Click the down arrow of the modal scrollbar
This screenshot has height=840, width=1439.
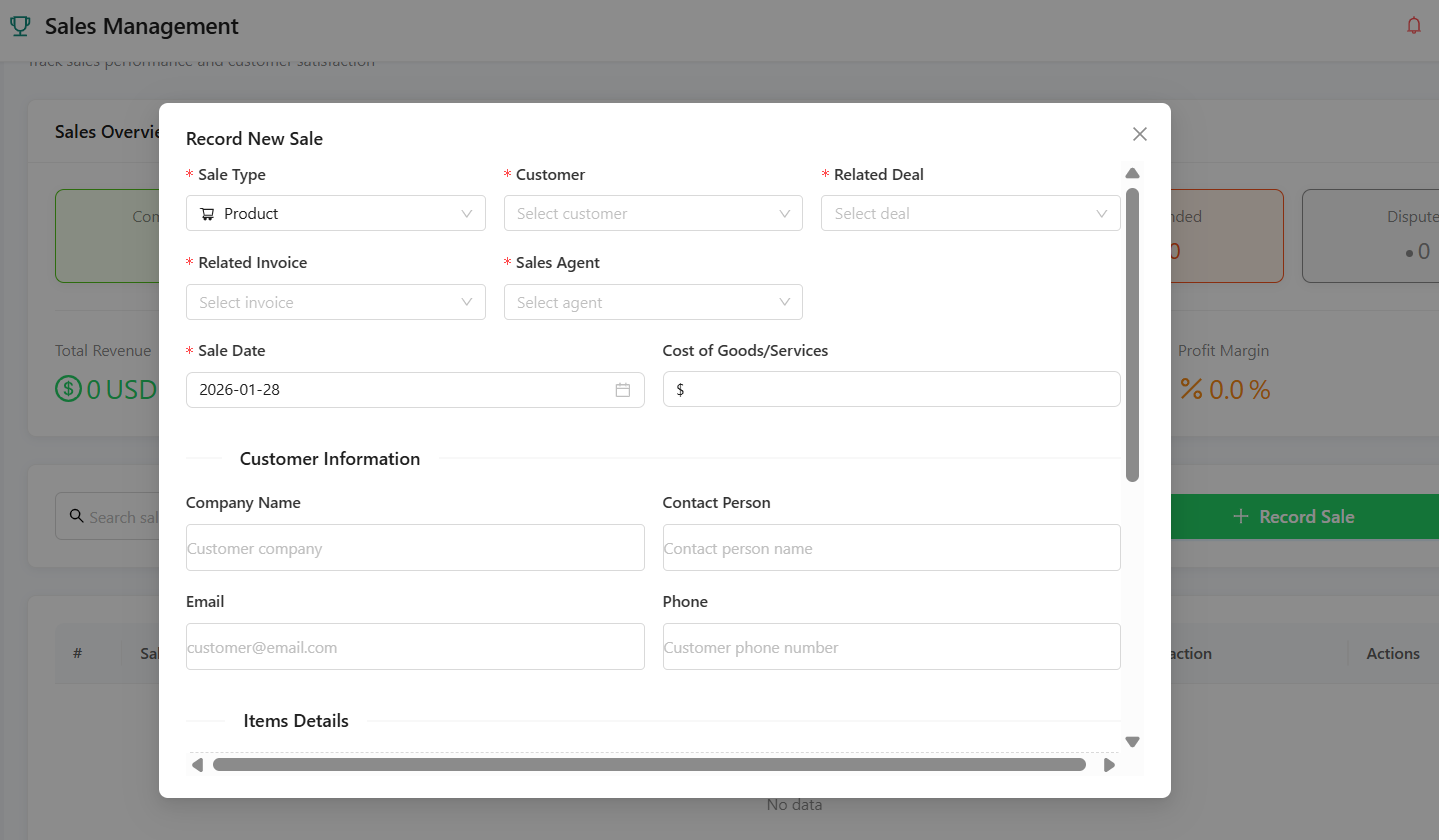pos(1132,741)
